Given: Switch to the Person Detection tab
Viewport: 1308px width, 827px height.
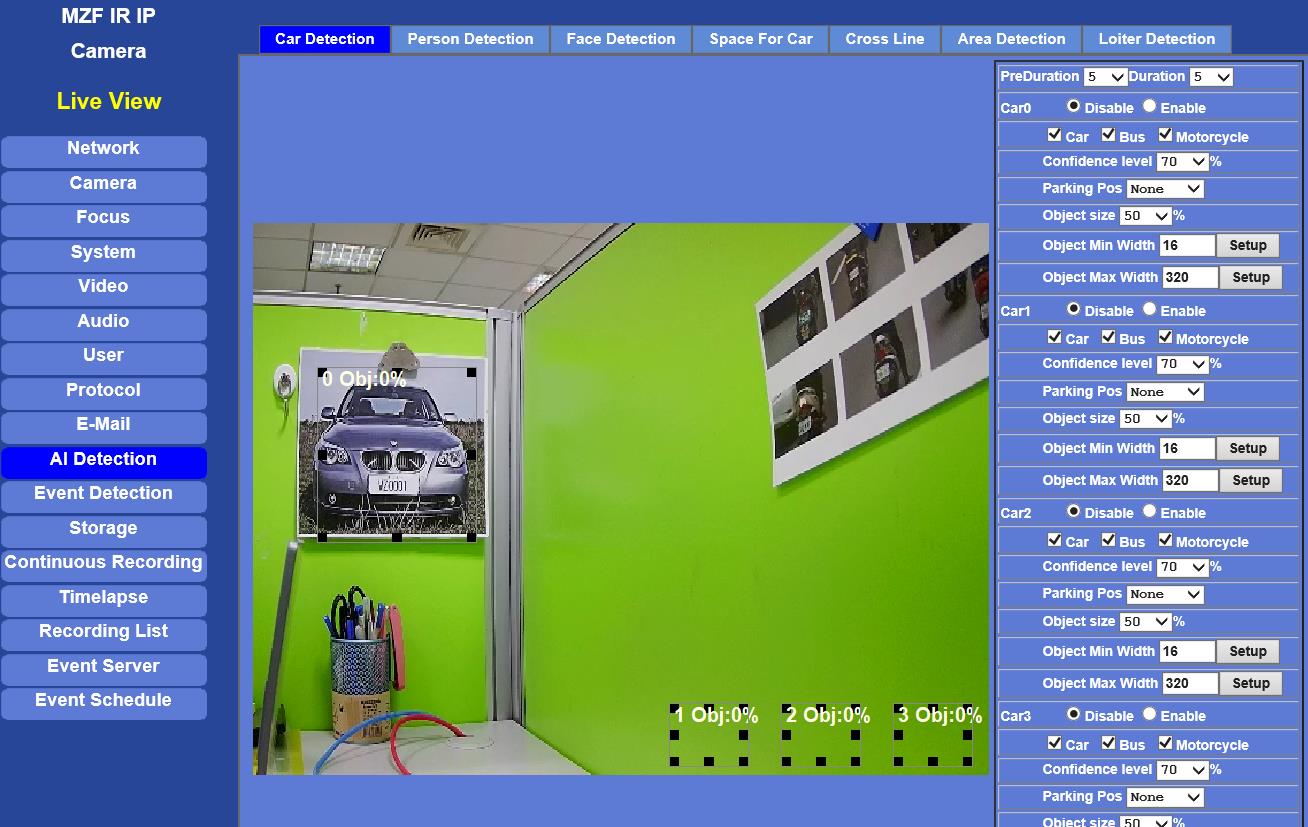Looking at the screenshot, I should pos(470,39).
